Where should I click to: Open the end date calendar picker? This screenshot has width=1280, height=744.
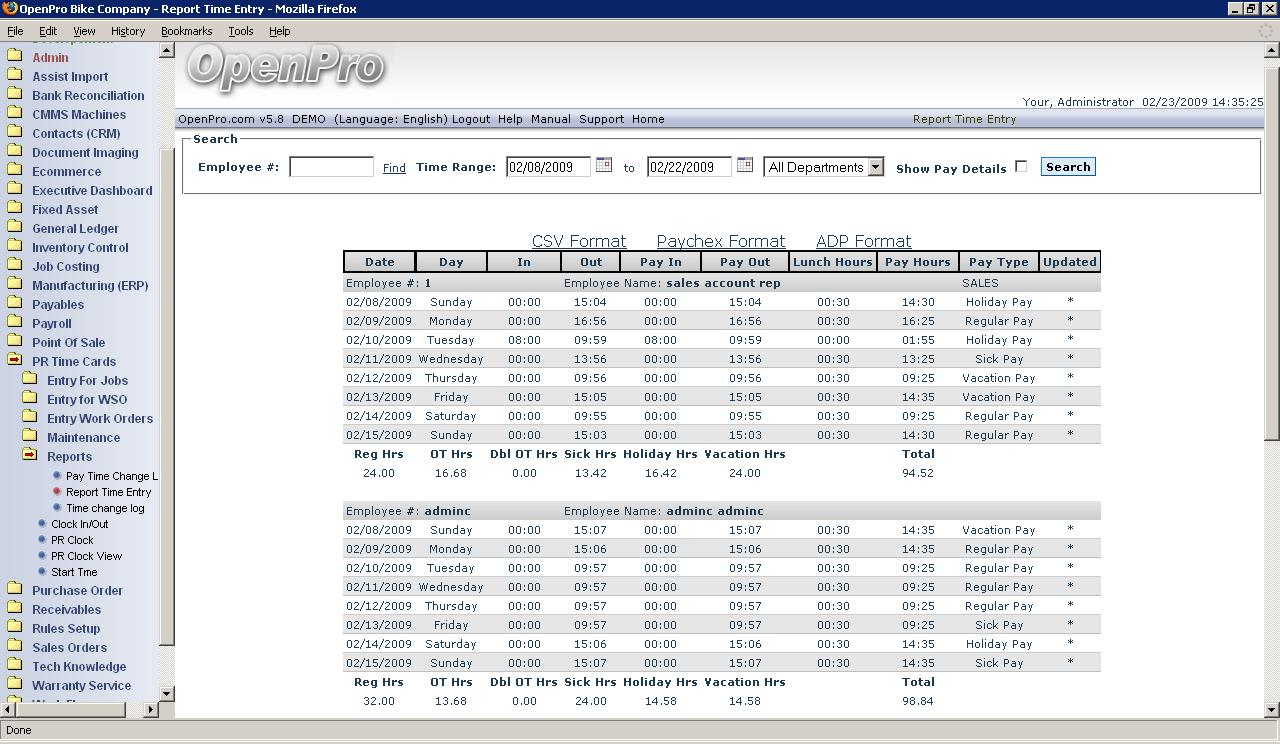(x=745, y=165)
